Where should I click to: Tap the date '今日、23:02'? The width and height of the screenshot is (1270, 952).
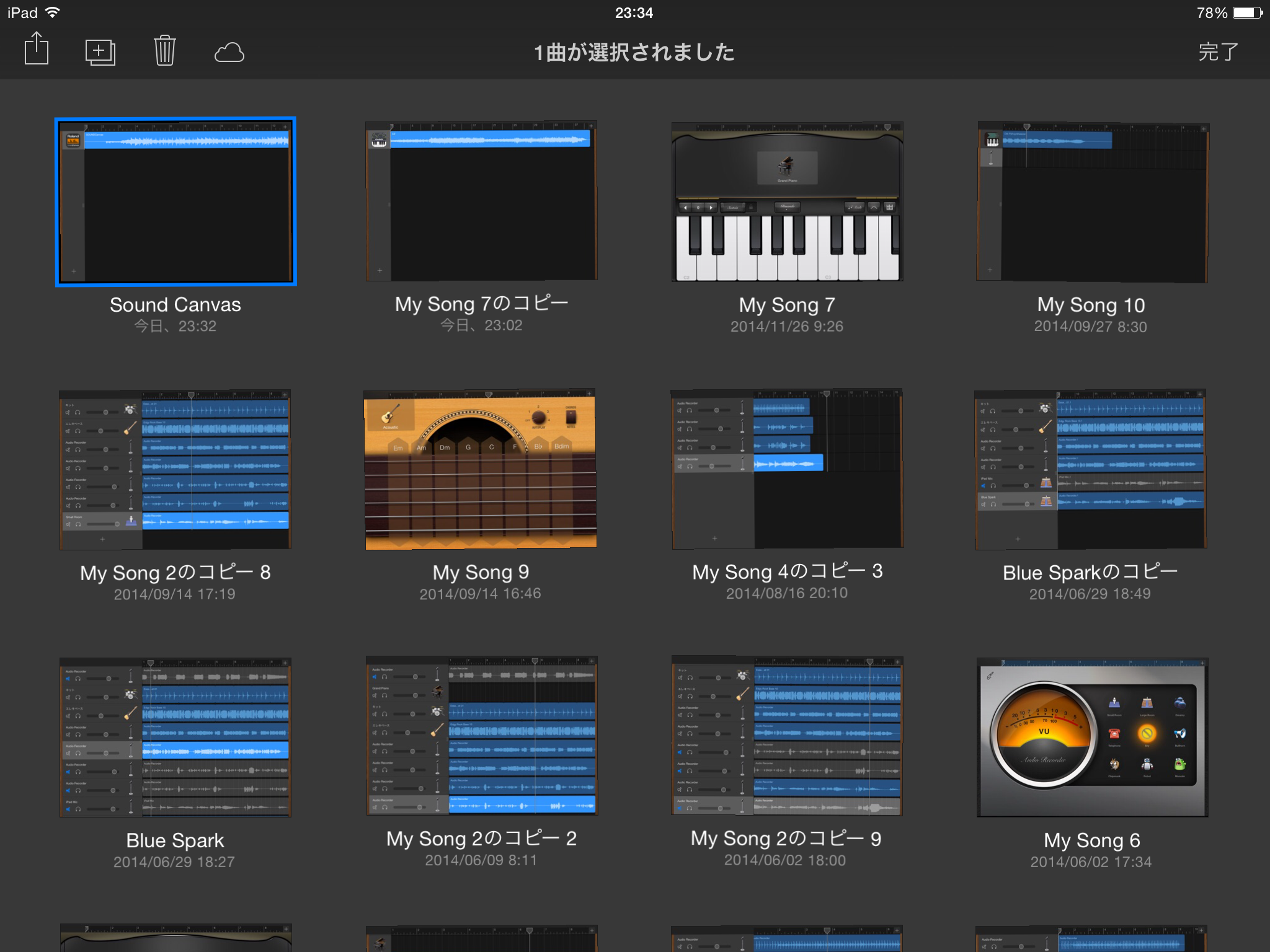click(x=481, y=325)
